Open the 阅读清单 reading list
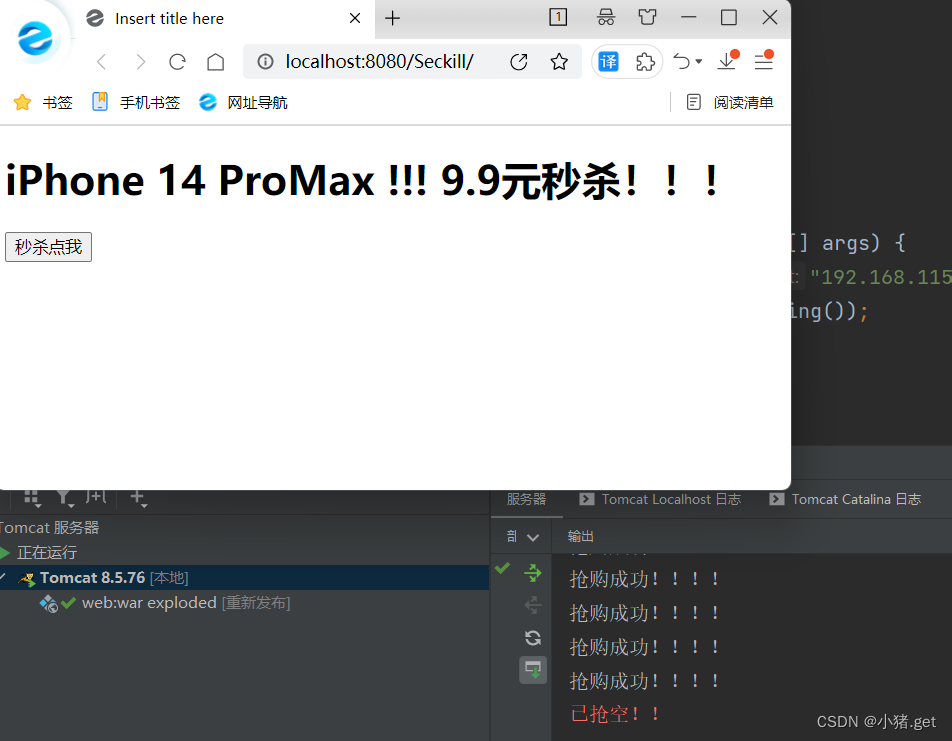952x741 pixels. 730,102
